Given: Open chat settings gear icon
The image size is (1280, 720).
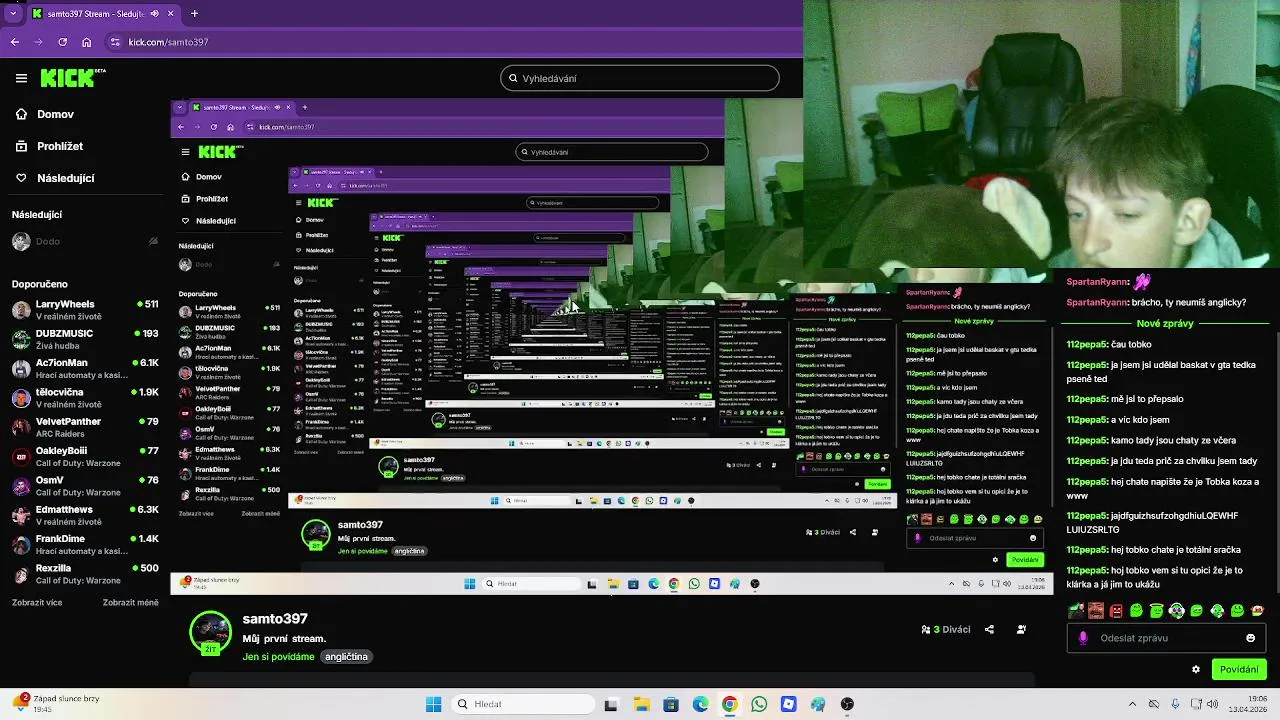Looking at the screenshot, I should 1195,670.
